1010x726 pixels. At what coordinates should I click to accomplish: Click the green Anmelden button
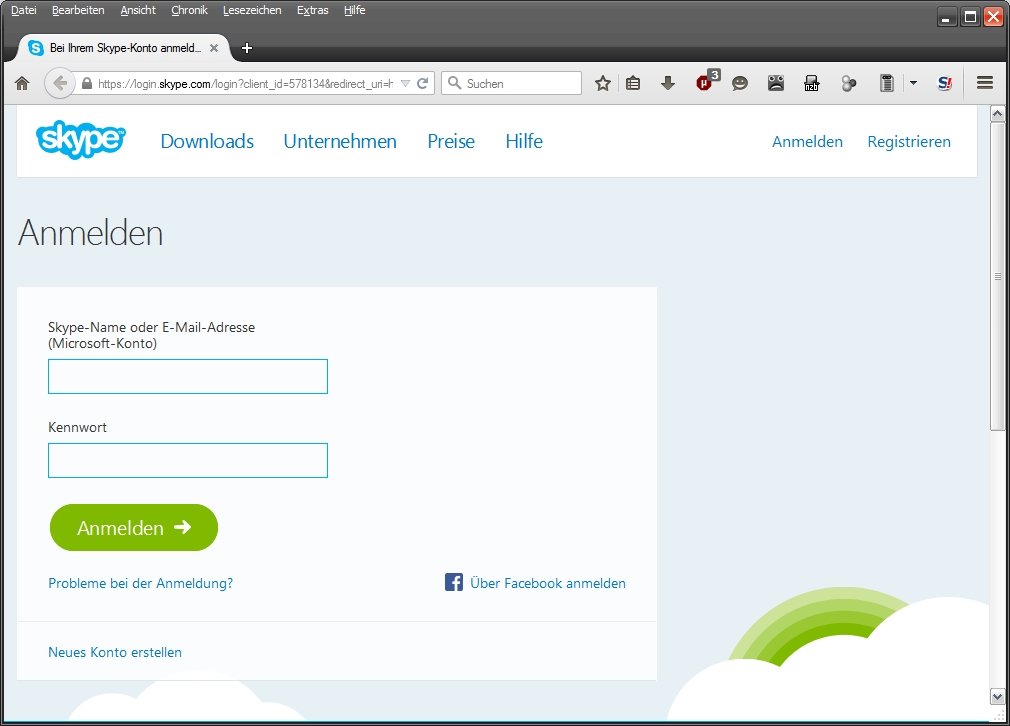pos(134,528)
